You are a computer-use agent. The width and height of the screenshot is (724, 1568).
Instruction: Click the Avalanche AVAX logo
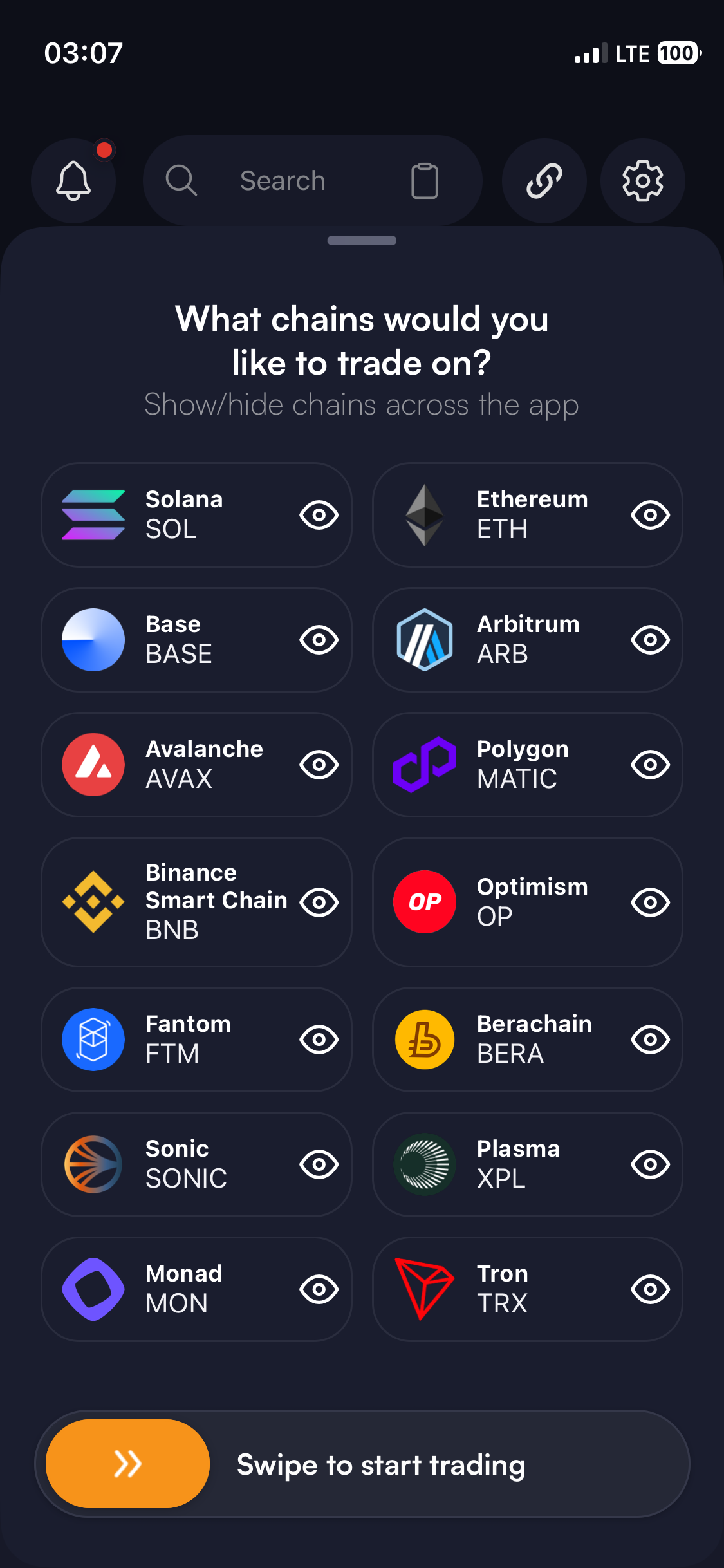(x=92, y=764)
